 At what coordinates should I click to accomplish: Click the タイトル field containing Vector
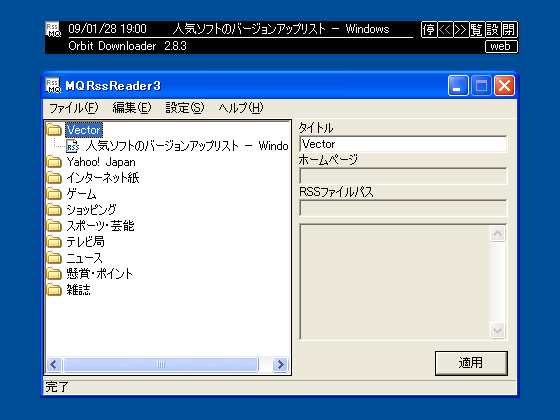coord(403,144)
